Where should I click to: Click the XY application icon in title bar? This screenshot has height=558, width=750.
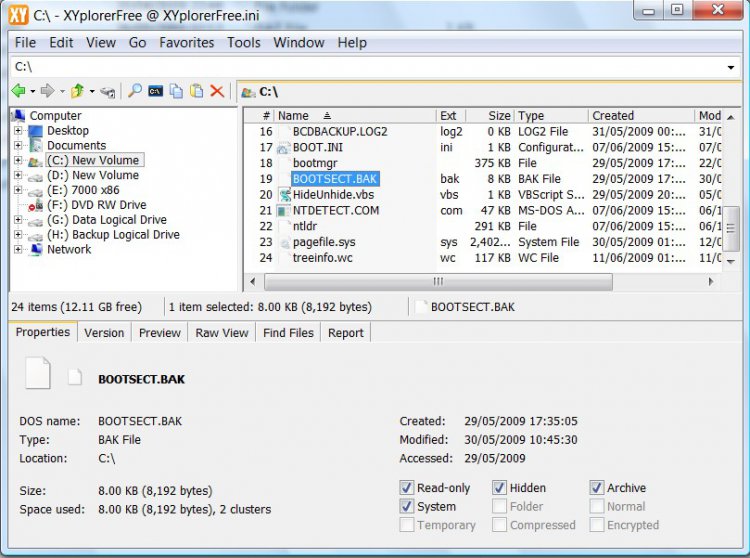pos(19,15)
